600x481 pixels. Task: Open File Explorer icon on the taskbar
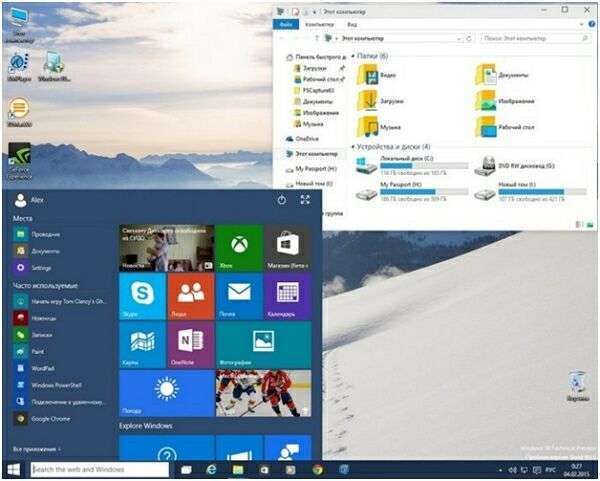click(238, 470)
